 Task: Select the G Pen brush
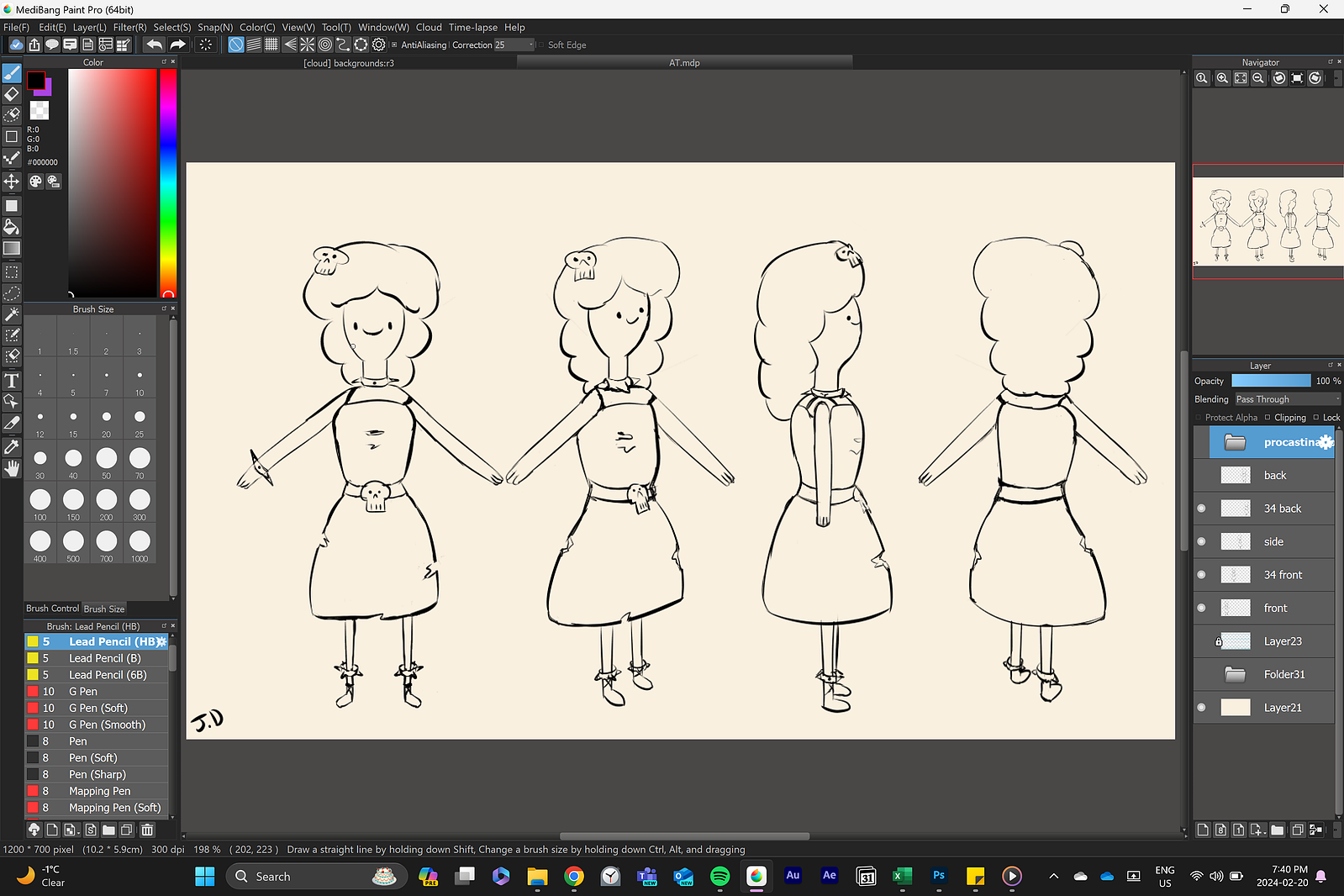97,692
